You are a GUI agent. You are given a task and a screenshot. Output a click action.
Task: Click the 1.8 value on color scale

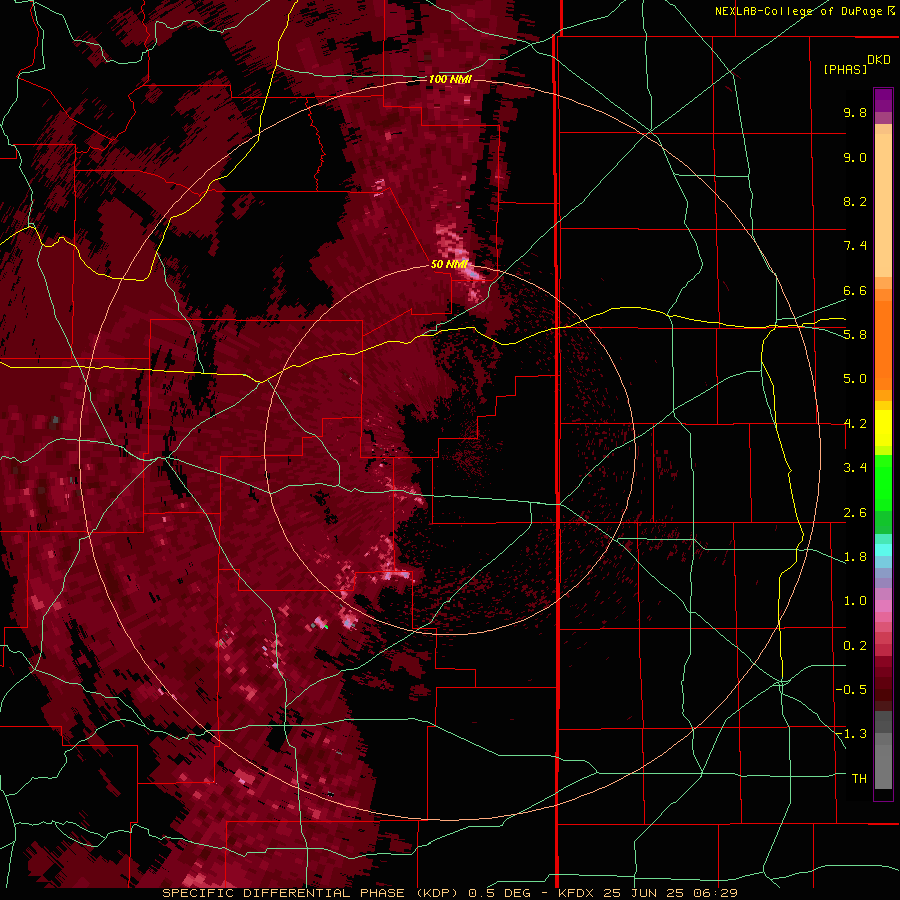pos(855,557)
